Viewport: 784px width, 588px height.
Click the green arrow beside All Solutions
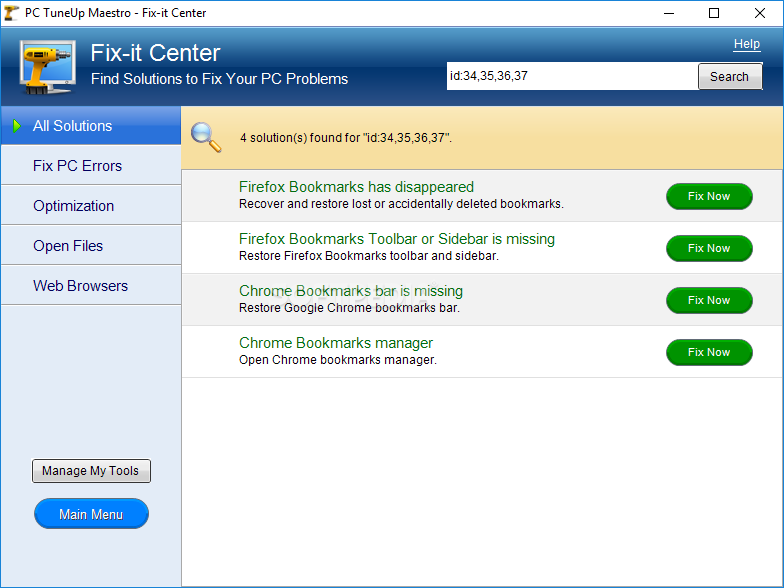tap(17, 126)
